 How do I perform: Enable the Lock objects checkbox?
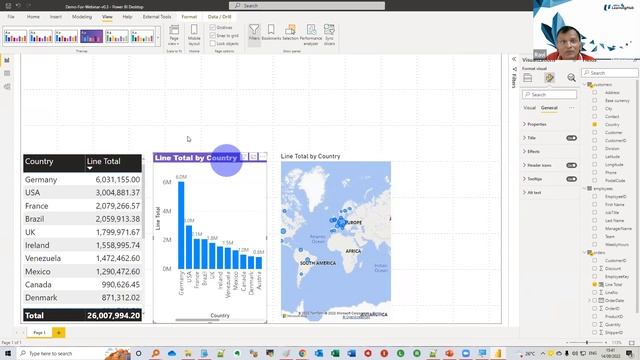(213, 43)
